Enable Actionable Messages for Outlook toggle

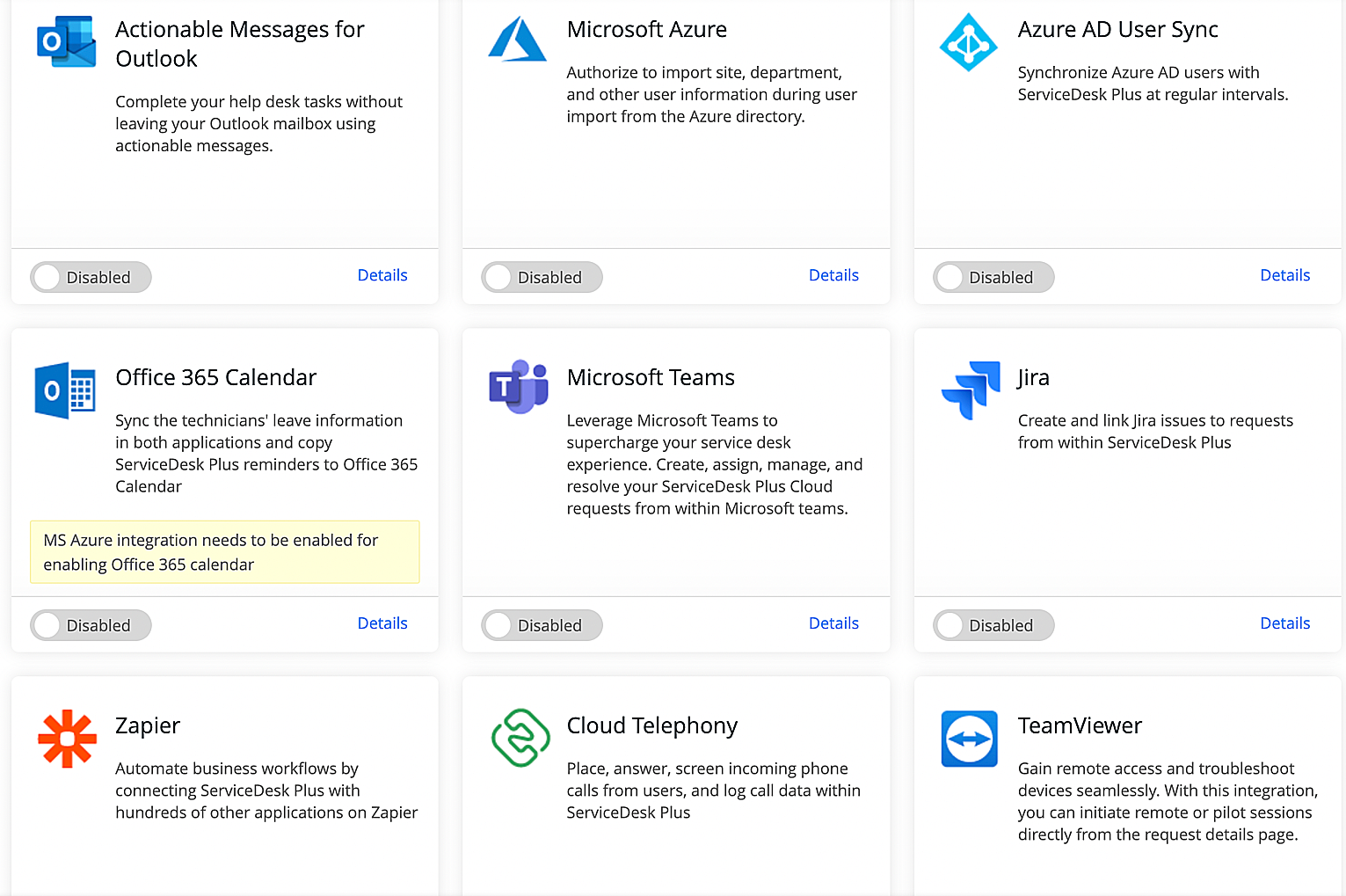pos(91,277)
